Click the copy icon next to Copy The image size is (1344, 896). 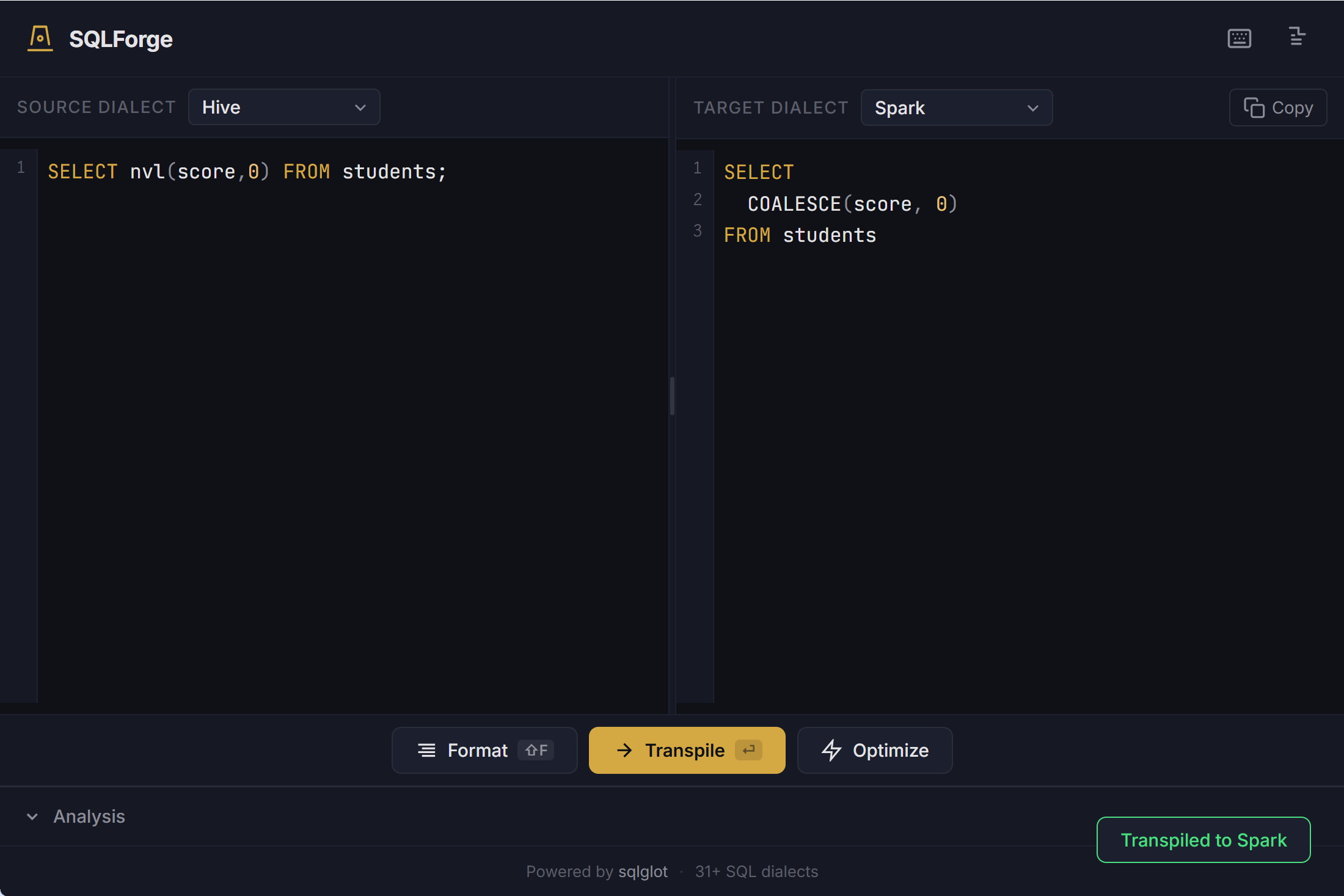tap(1254, 107)
